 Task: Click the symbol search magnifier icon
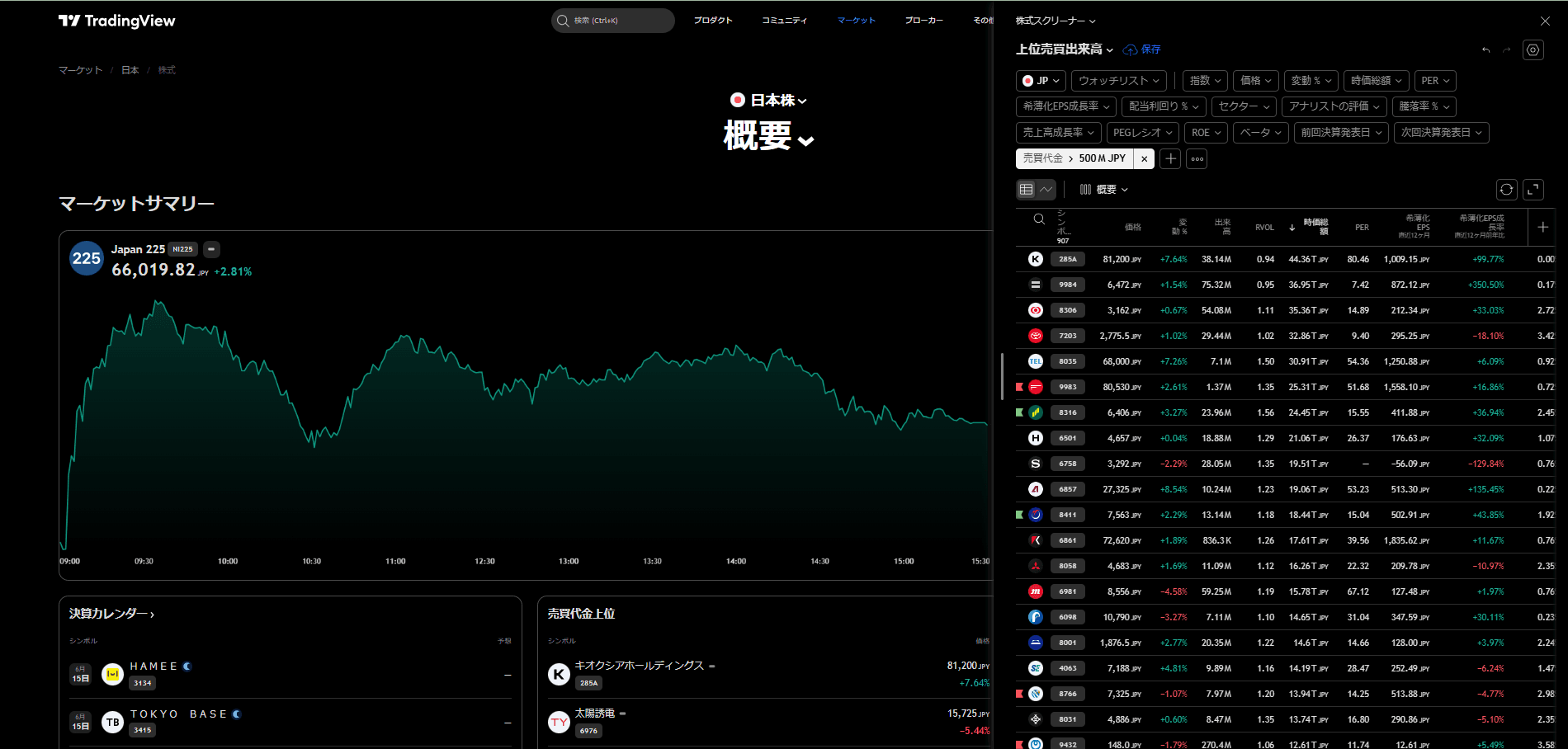pyautogui.click(x=1039, y=219)
